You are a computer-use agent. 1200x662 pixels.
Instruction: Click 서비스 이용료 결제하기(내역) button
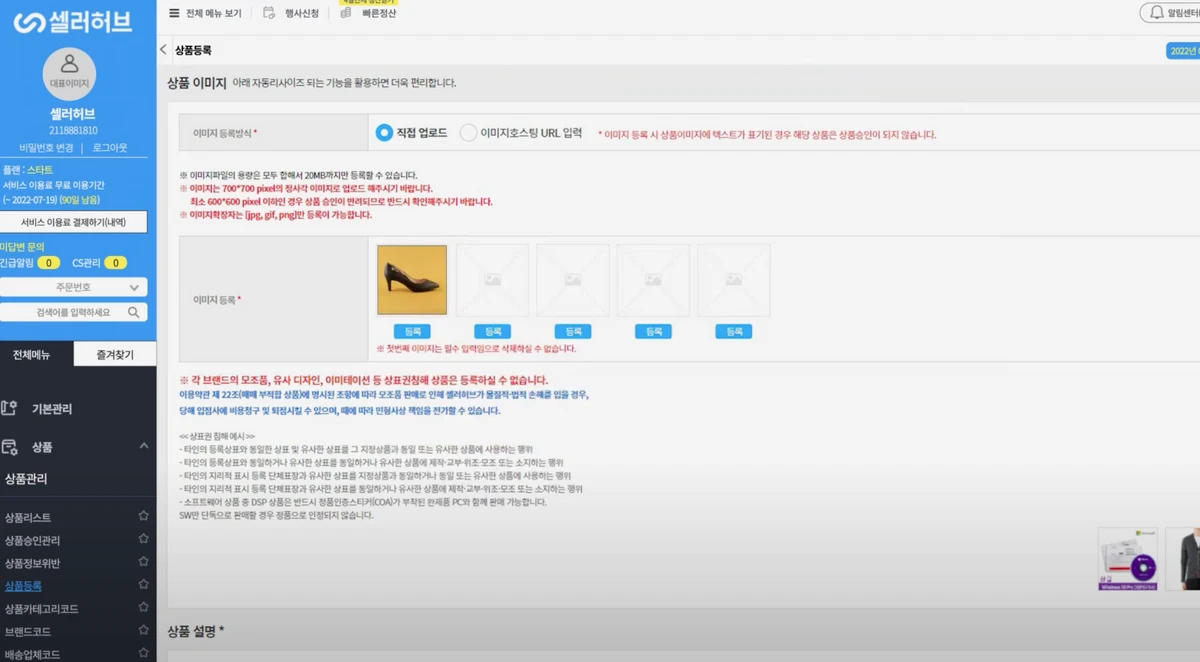[73, 222]
